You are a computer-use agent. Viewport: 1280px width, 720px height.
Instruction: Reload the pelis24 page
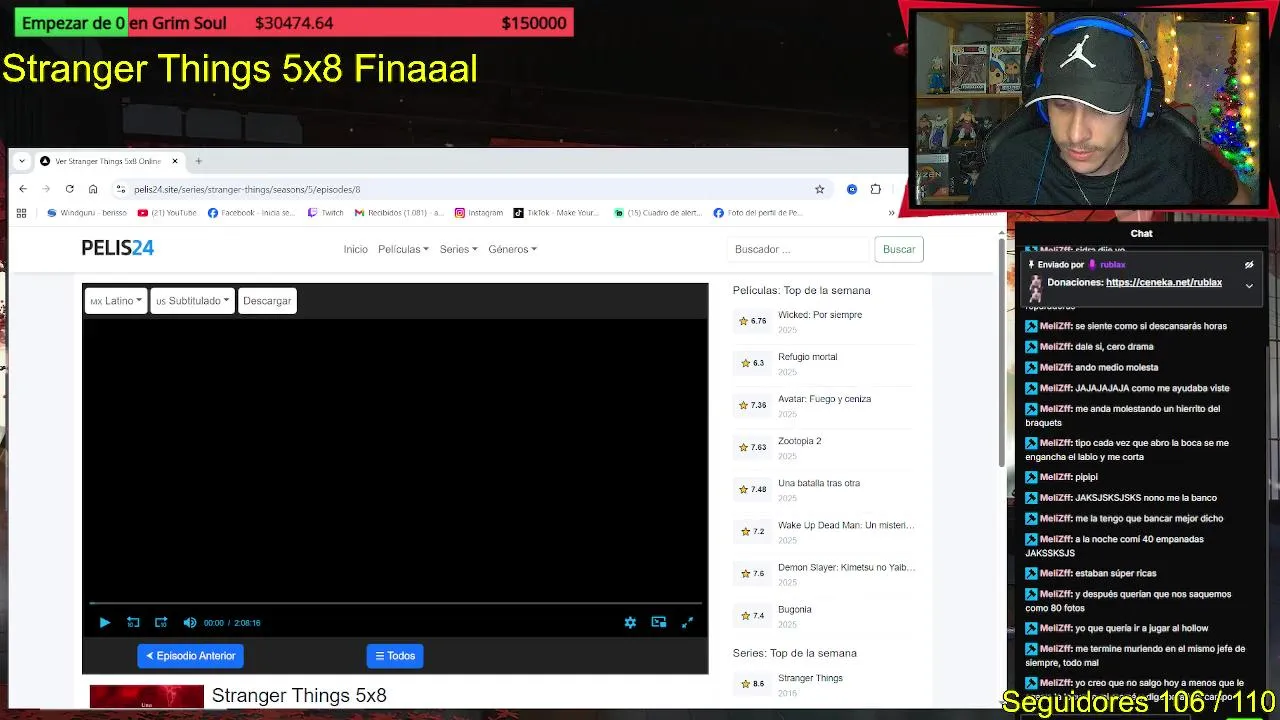pos(69,189)
